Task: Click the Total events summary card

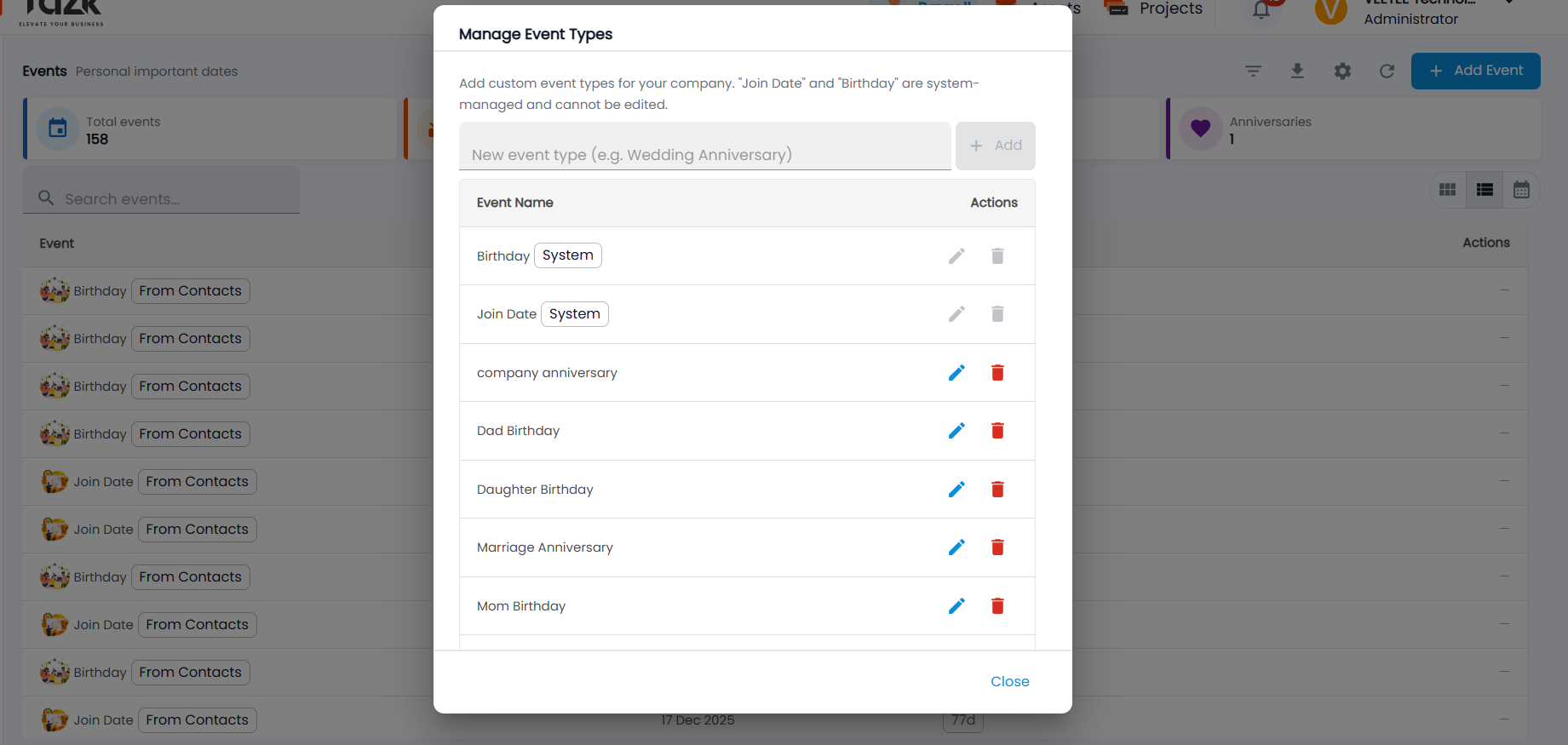Action: [x=210, y=129]
